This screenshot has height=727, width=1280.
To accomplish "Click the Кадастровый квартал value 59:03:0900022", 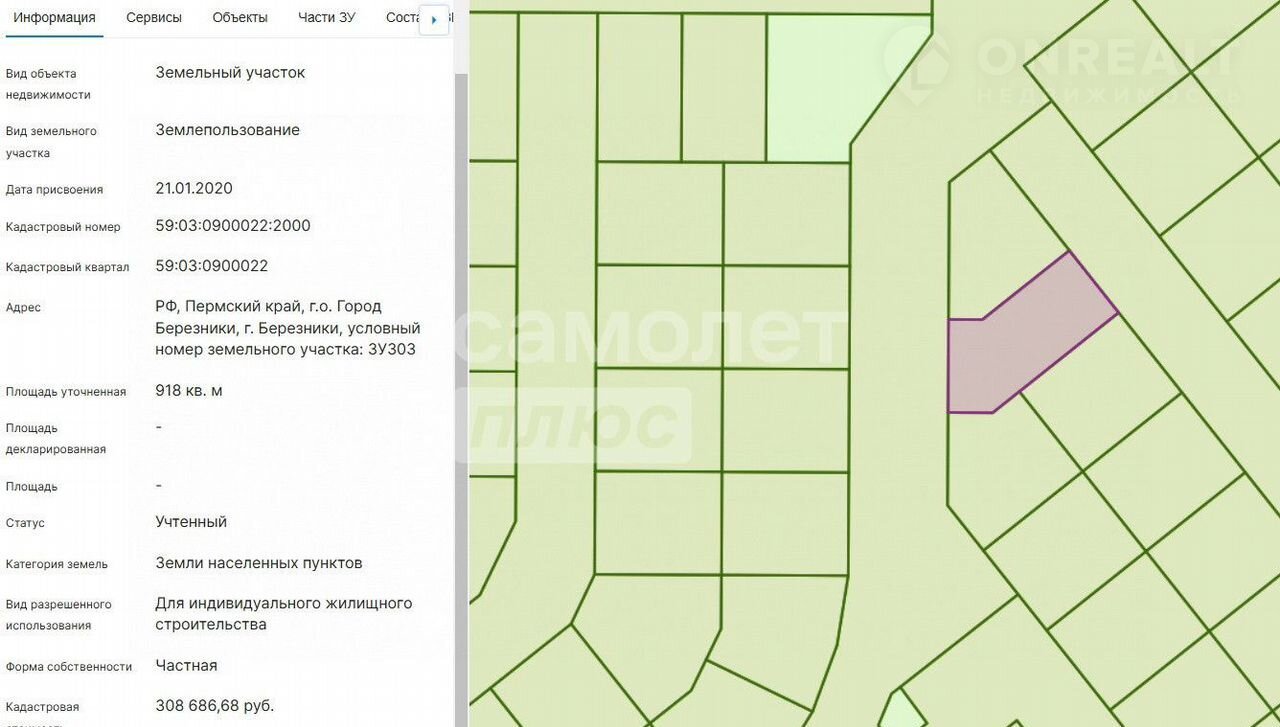I will [x=212, y=266].
